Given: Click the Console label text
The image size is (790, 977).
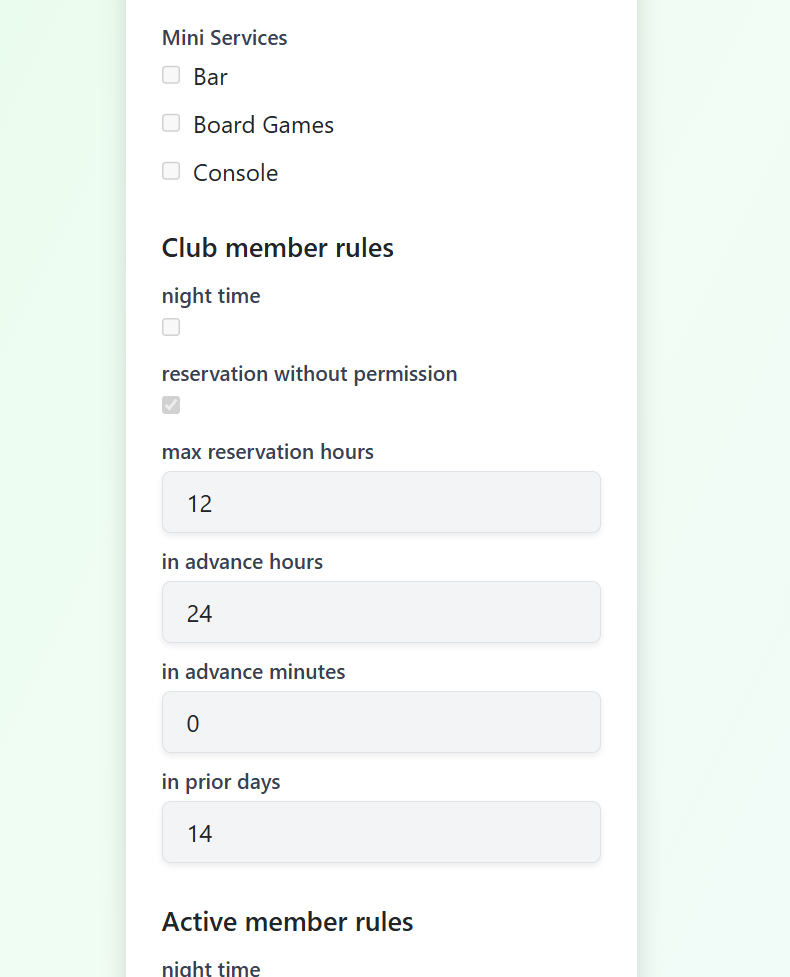Looking at the screenshot, I should [x=235, y=172].
